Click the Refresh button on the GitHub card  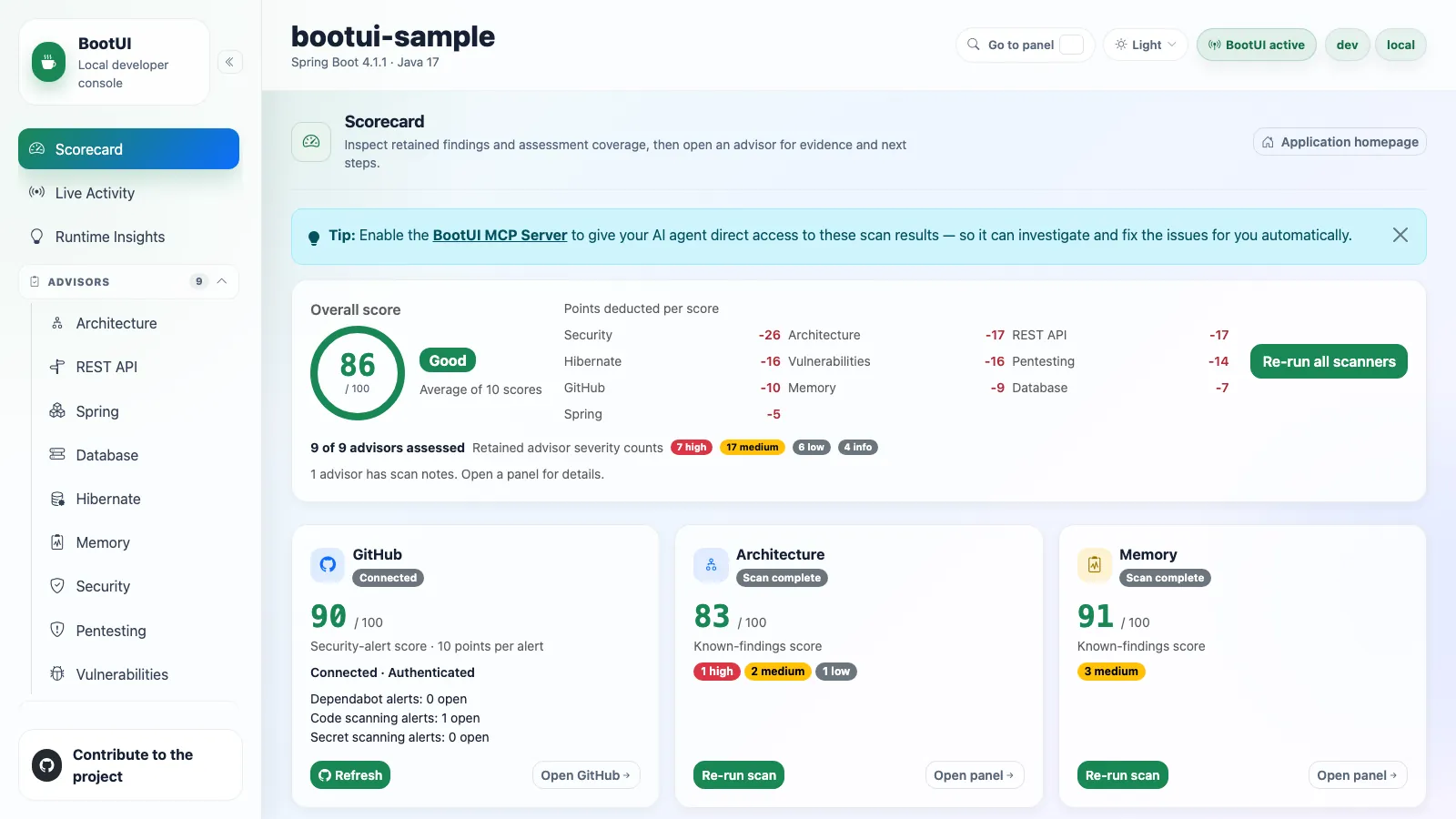coord(350,775)
